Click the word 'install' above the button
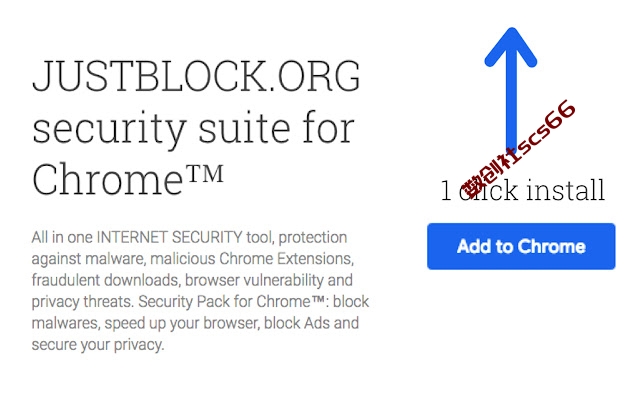The width and height of the screenshot is (640, 400). tap(565, 190)
